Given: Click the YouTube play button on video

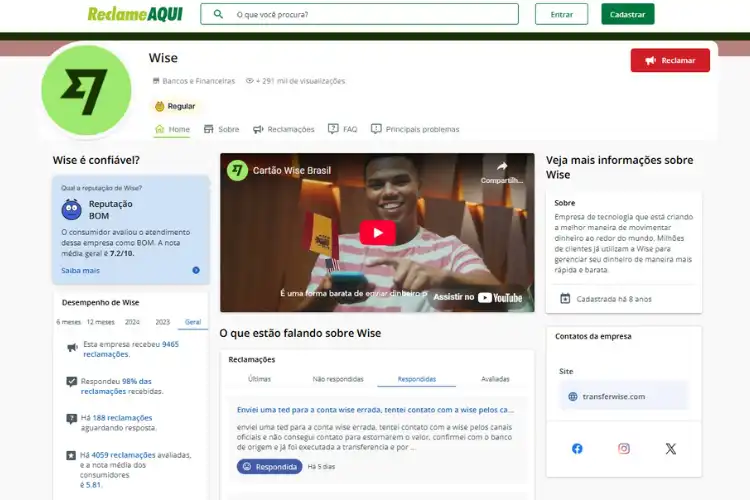Looking at the screenshot, I should point(377,233).
